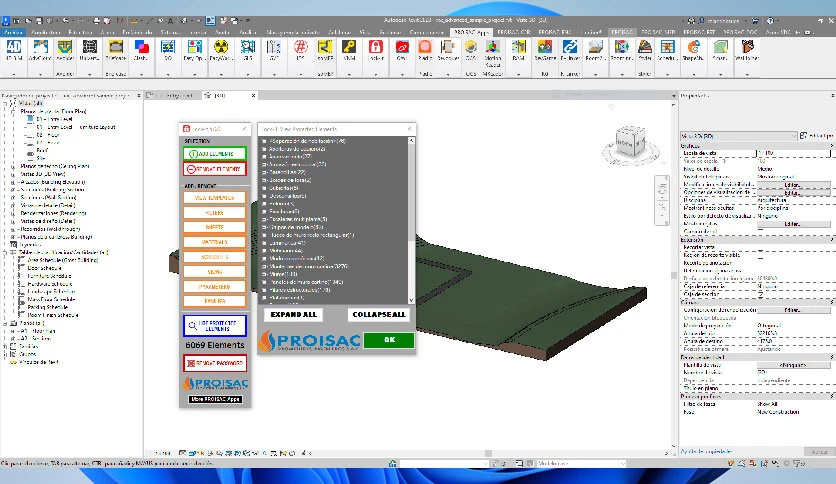Expand the Alzados (Building Elevation) node

coord(13,182)
